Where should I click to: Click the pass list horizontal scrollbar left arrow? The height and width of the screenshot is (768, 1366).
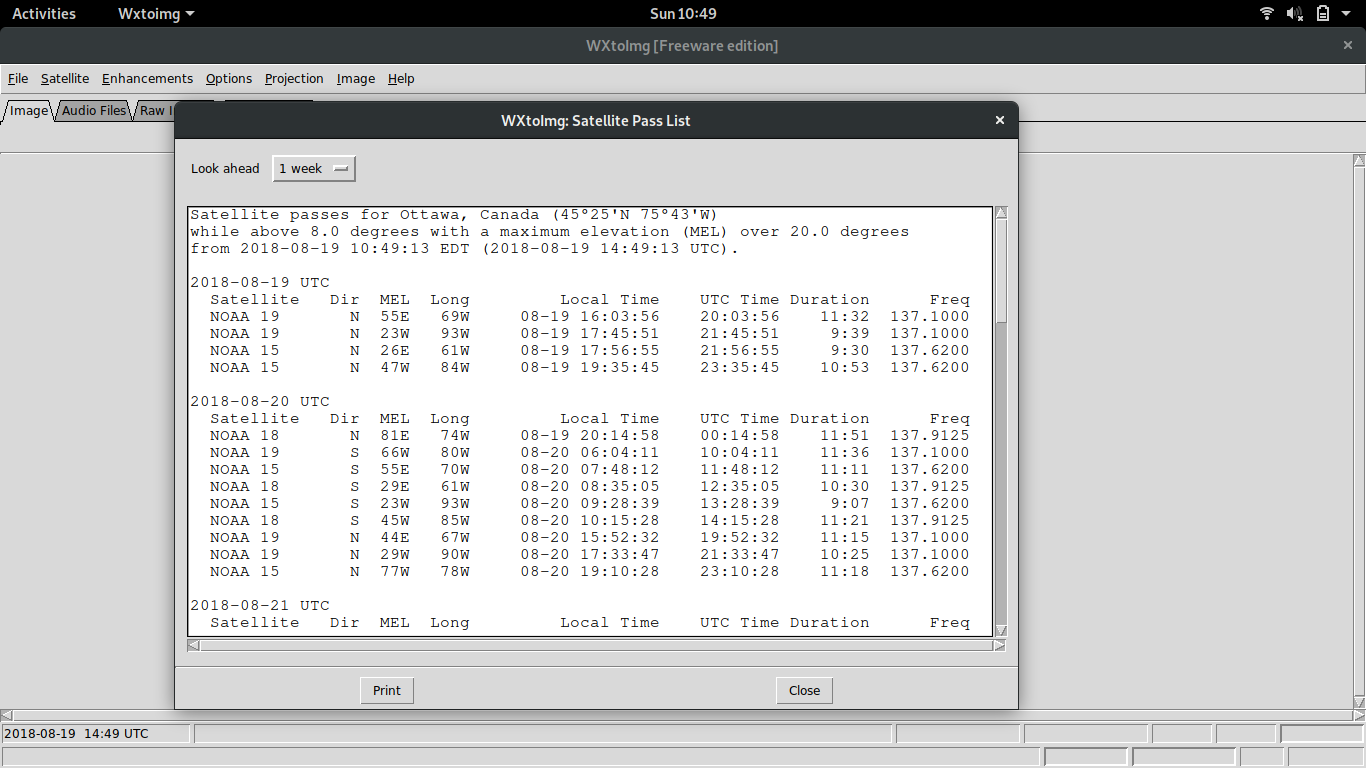click(194, 645)
